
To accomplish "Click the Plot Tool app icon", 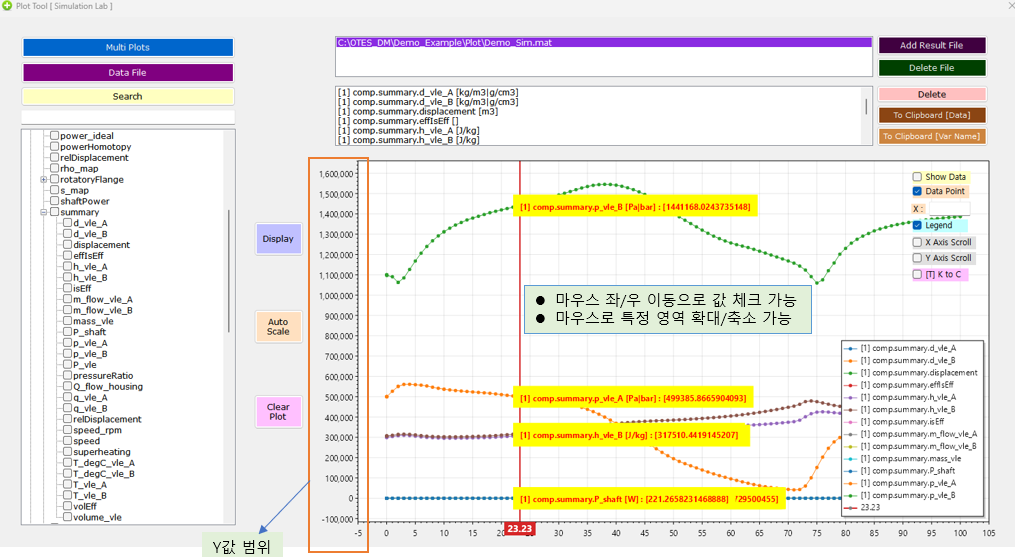I will 7,6.
